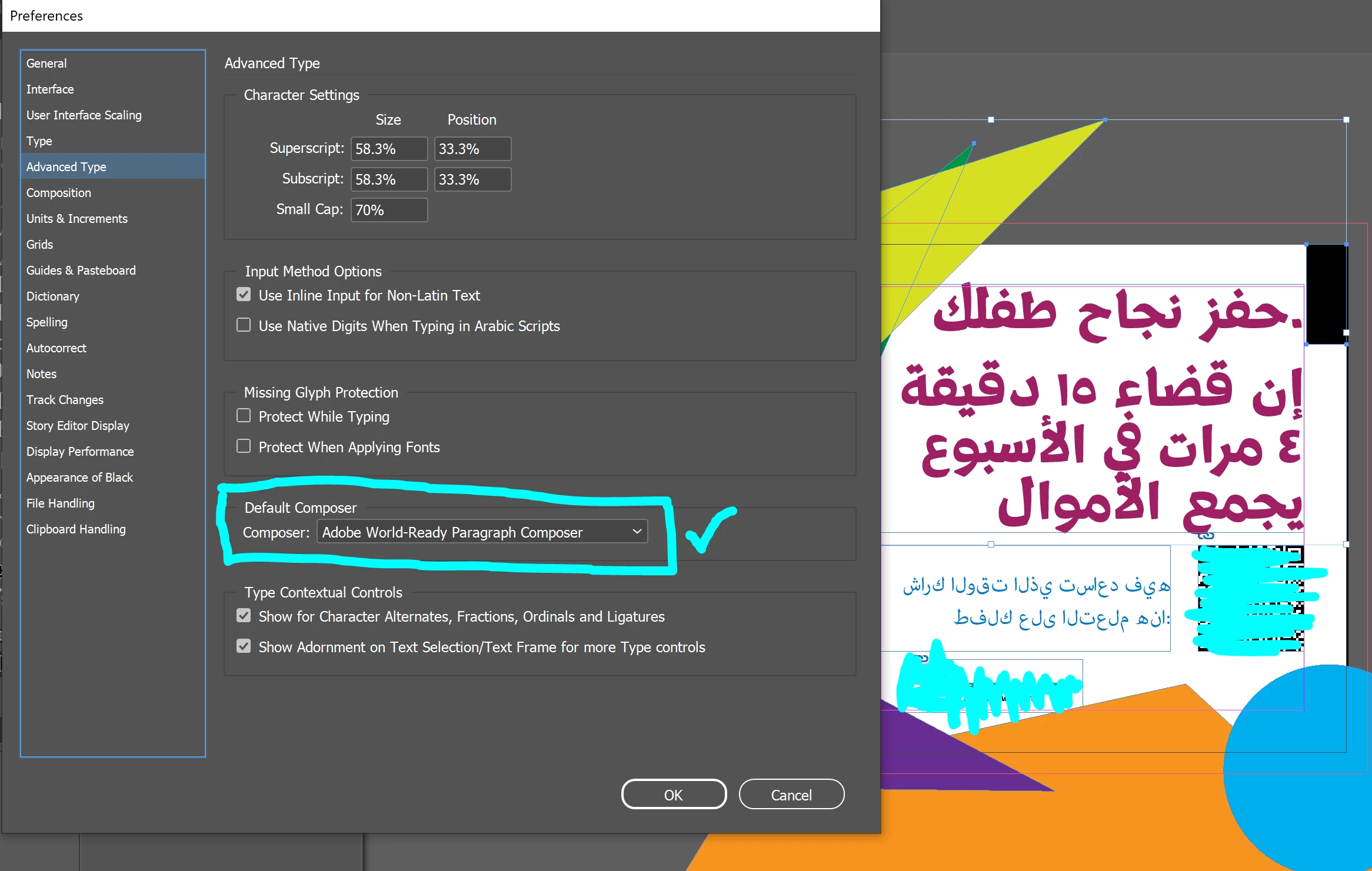The height and width of the screenshot is (871, 1372).
Task: Uncheck Show for Character Alternates option
Action: [x=244, y=616]
